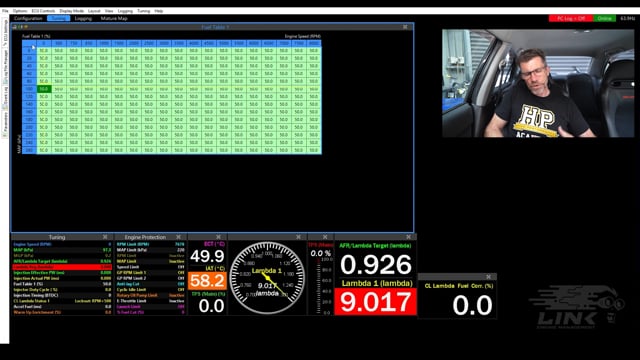Screen dimensions: 640x360
Task: Select CL Lambda Status 1 row
Action: click(x=62, y=301)
